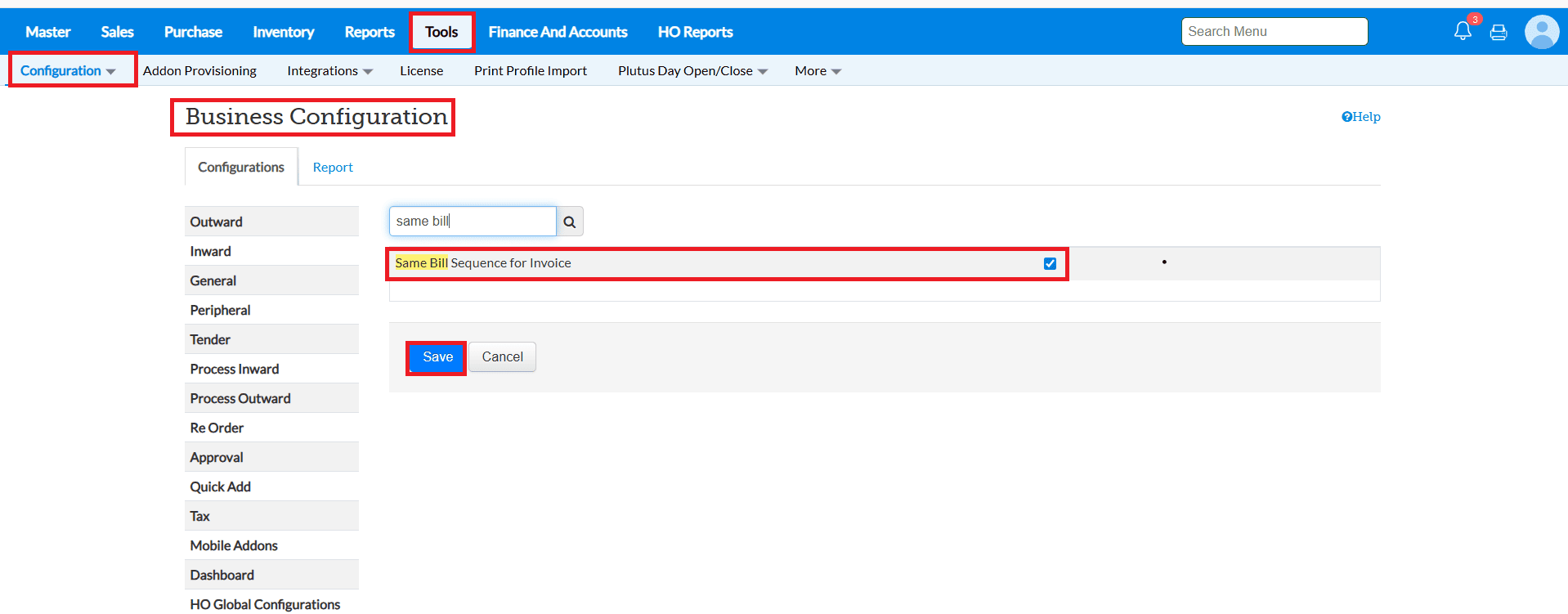Open the Tools menu
Screen dimensions: 1568x614
(x=441, y=32)
